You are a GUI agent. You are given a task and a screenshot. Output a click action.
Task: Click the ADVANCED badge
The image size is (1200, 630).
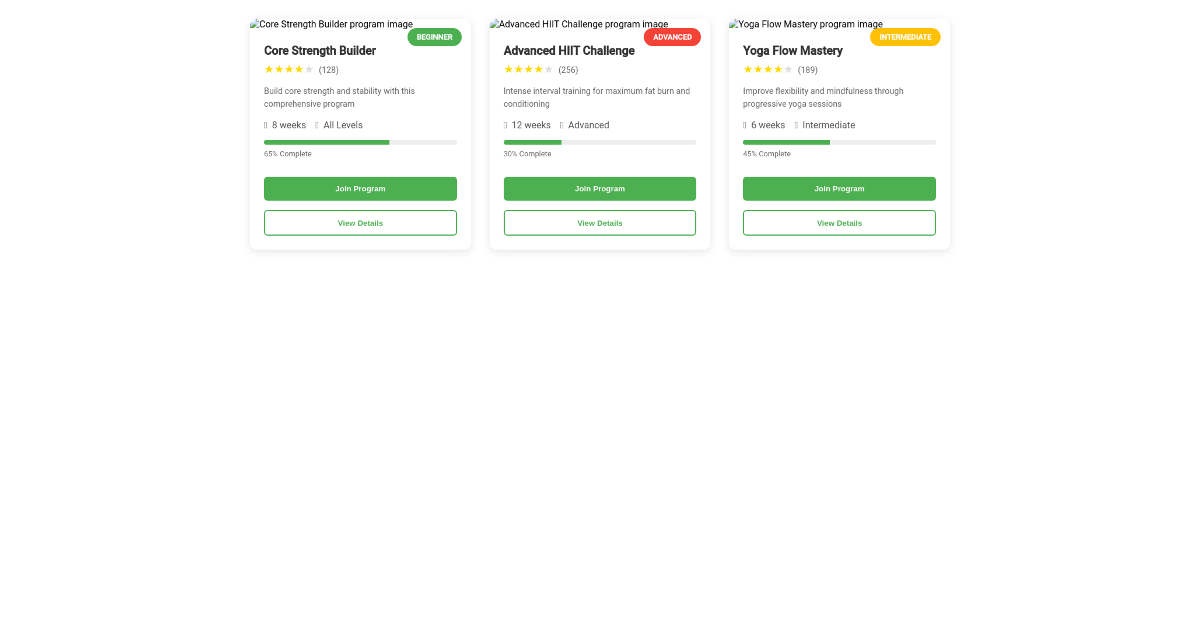(672, 36)
